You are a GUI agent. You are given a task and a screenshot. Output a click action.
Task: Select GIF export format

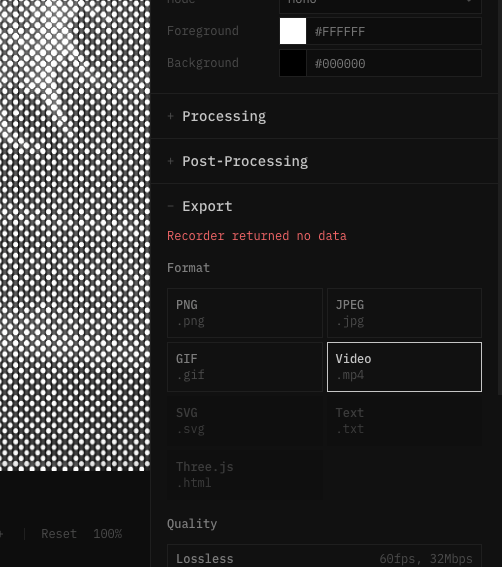click(245, 367)
